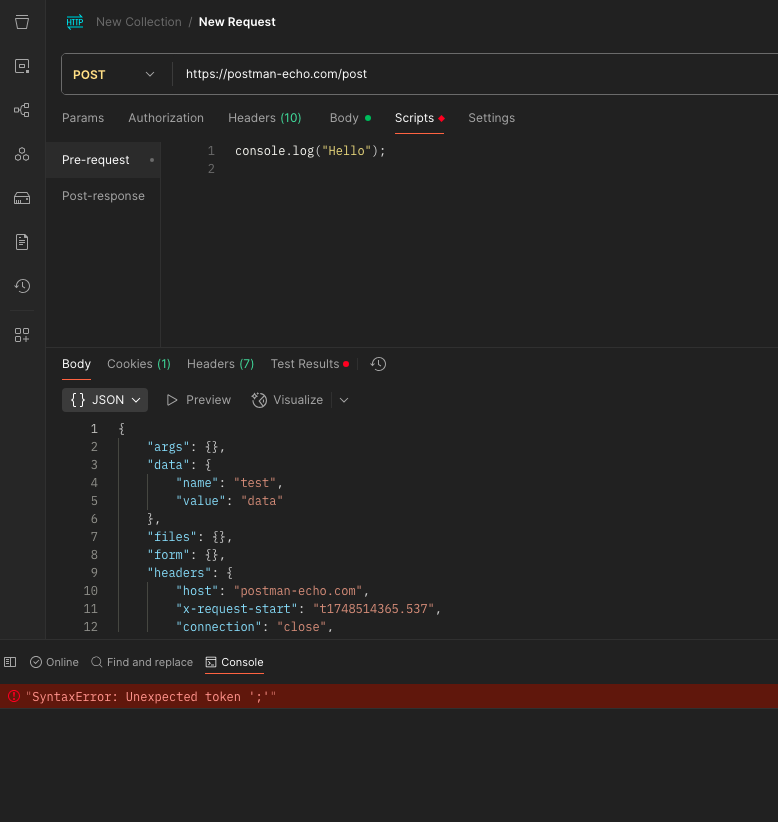The width and height of the screenshot is (778, 822).
Task: Switch to the Headers (10) request tab
Action: (x=264, y=118)
